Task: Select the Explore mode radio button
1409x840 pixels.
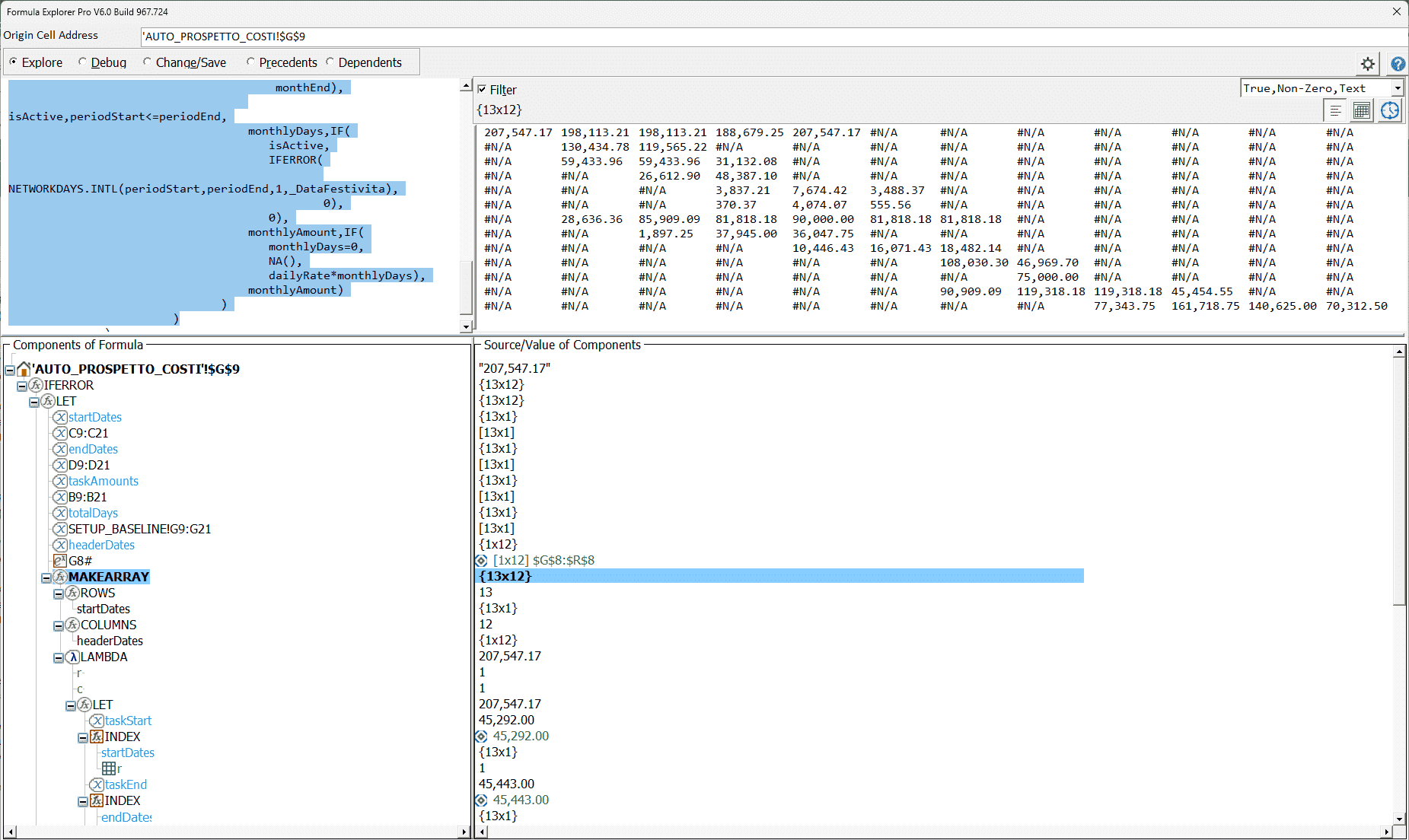Action: [13, 62]
